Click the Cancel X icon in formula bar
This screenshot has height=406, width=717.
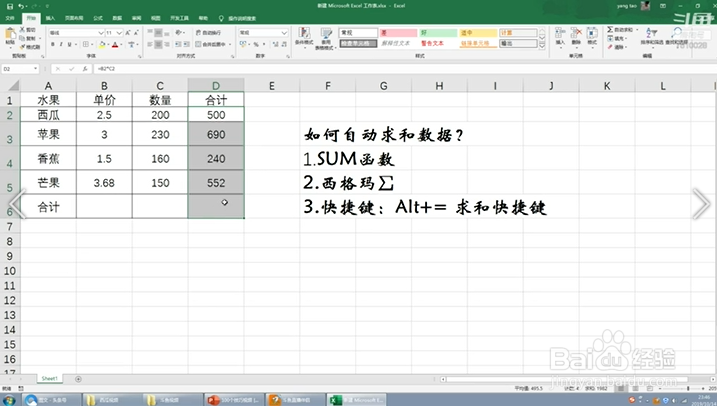tap(58, 69)
